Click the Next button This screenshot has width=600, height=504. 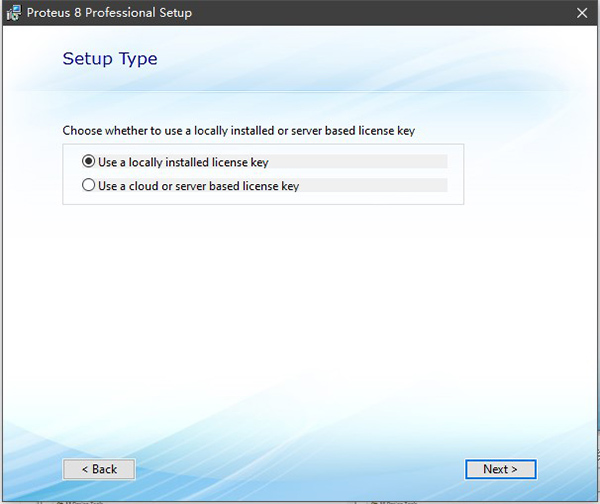(501, 469)
